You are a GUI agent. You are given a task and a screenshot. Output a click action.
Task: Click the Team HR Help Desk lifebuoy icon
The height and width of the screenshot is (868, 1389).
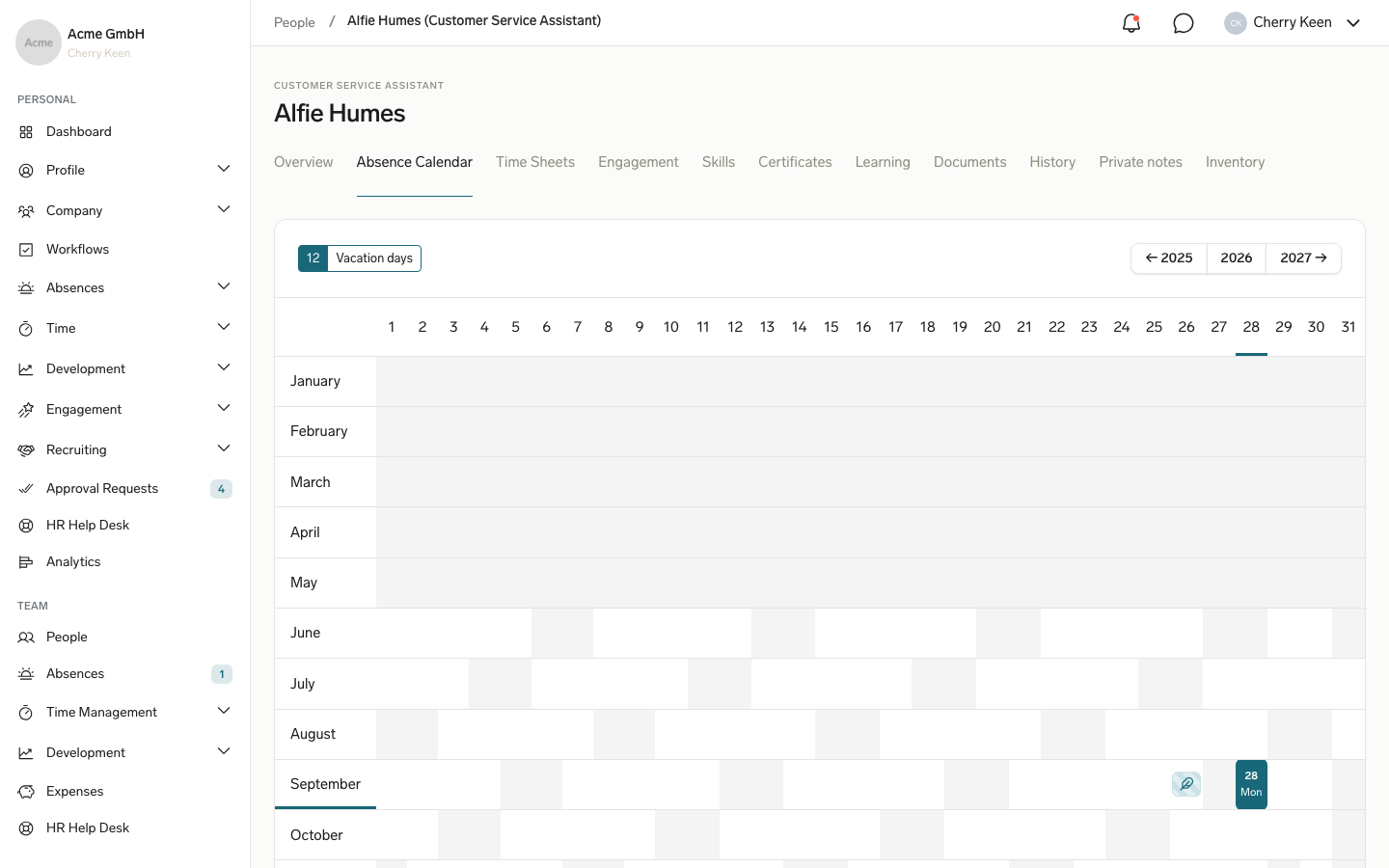tap(26, 828)
